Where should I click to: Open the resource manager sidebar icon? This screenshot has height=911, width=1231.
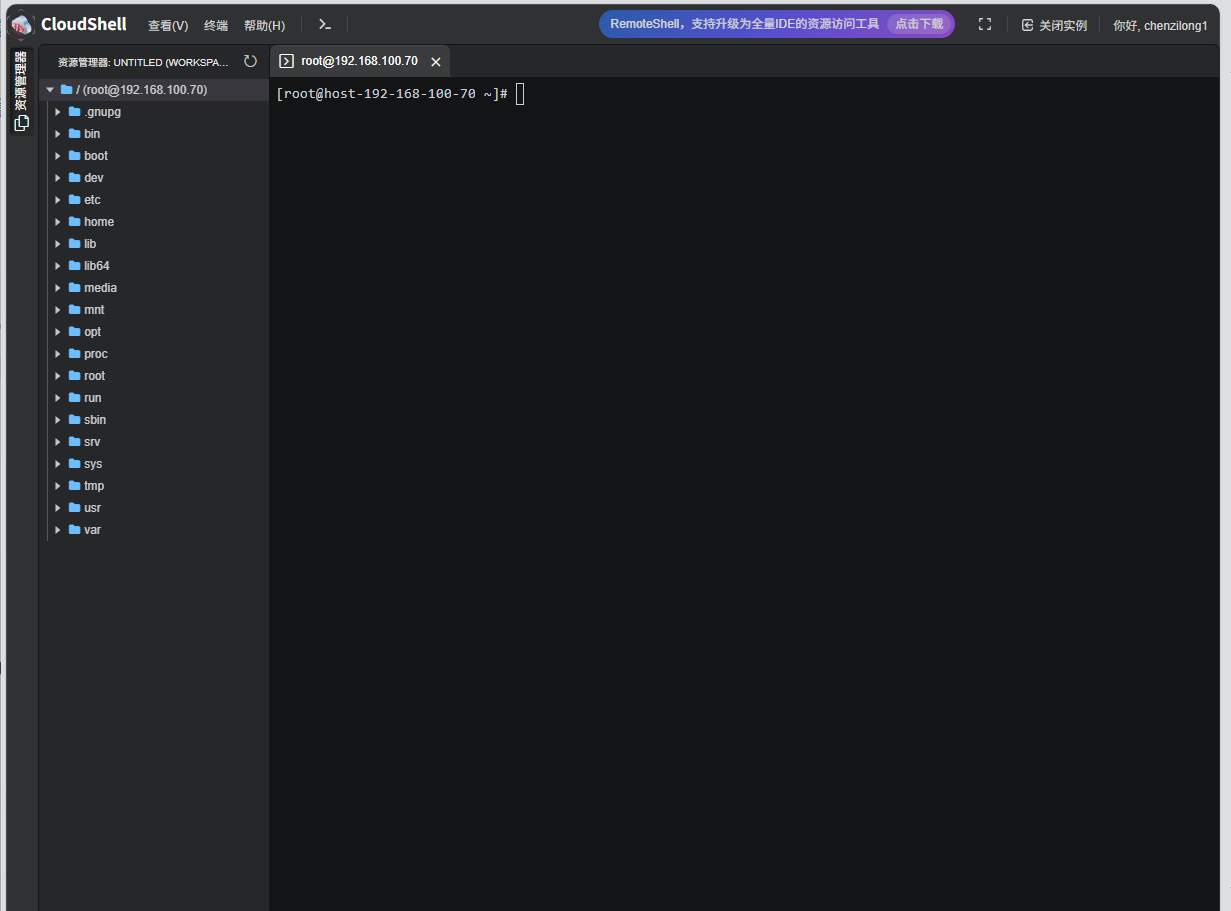21,123
